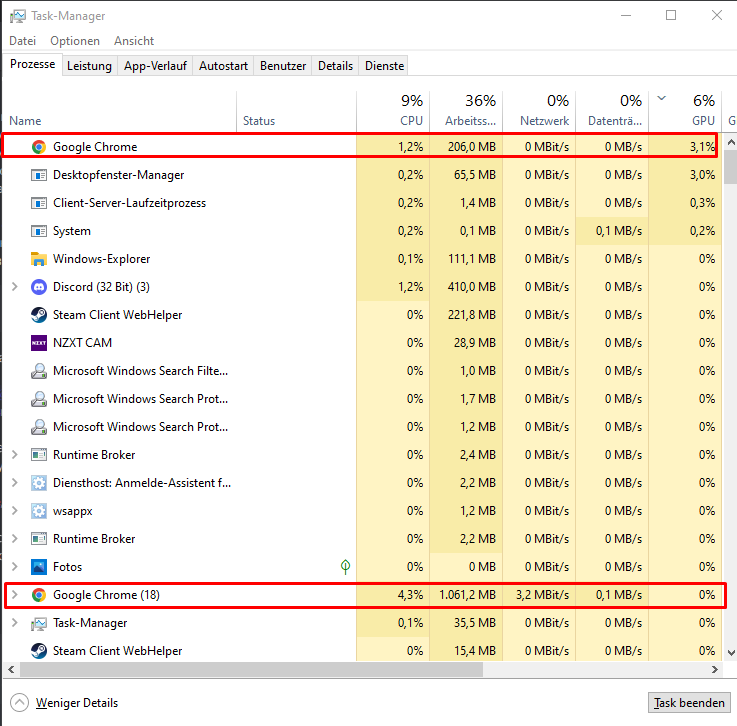The height and width of the screenshot is (726, 737).
Task: Click the Microsoft Windows Search Filte... icon
Action: pos(39,371)
